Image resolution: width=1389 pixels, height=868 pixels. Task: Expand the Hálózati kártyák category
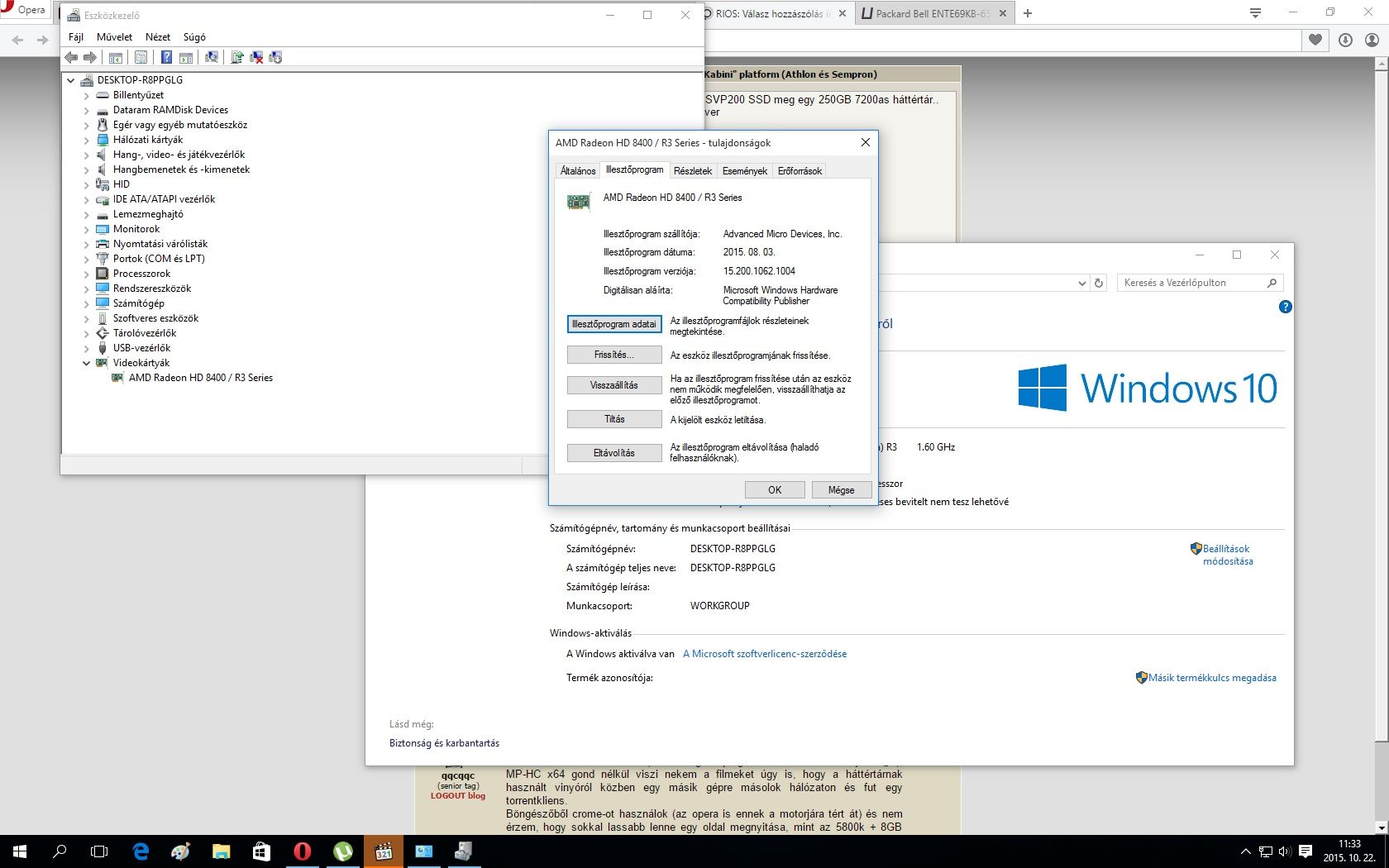pos(86,140)
